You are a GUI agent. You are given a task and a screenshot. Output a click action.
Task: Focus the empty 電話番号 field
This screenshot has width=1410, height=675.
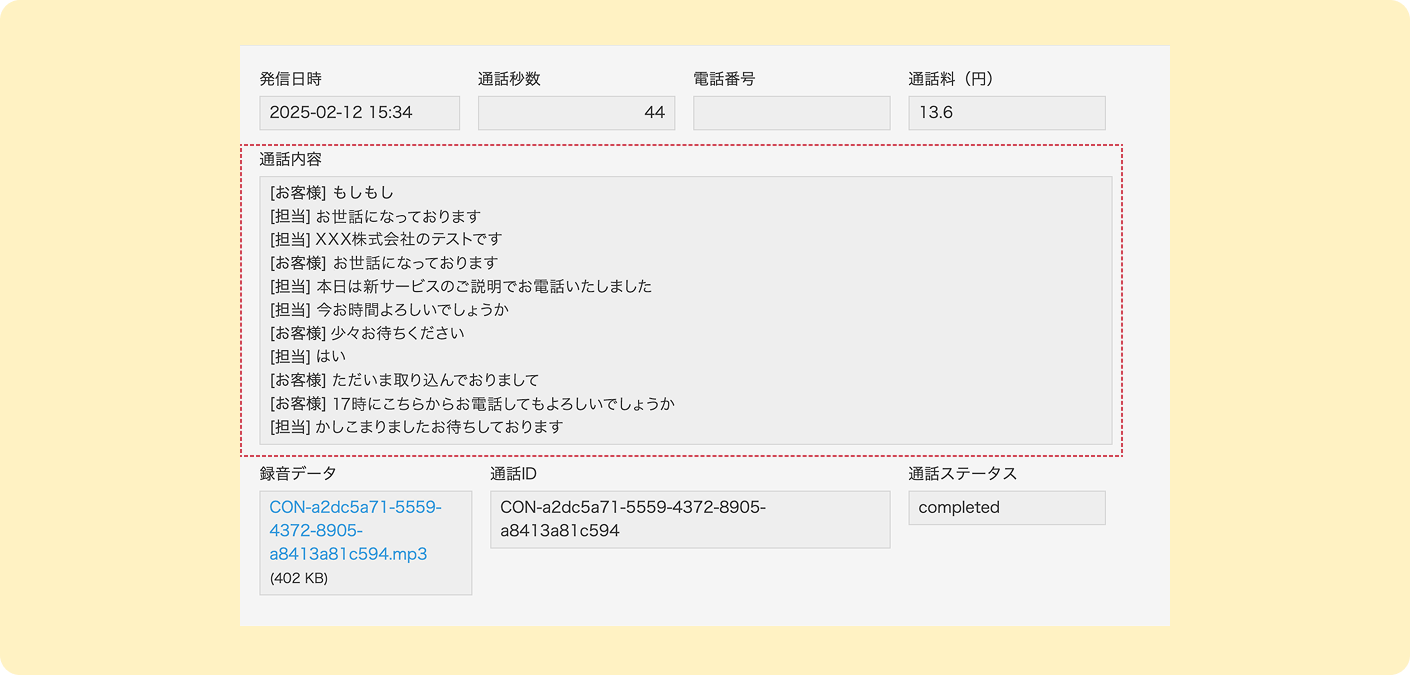791,113
